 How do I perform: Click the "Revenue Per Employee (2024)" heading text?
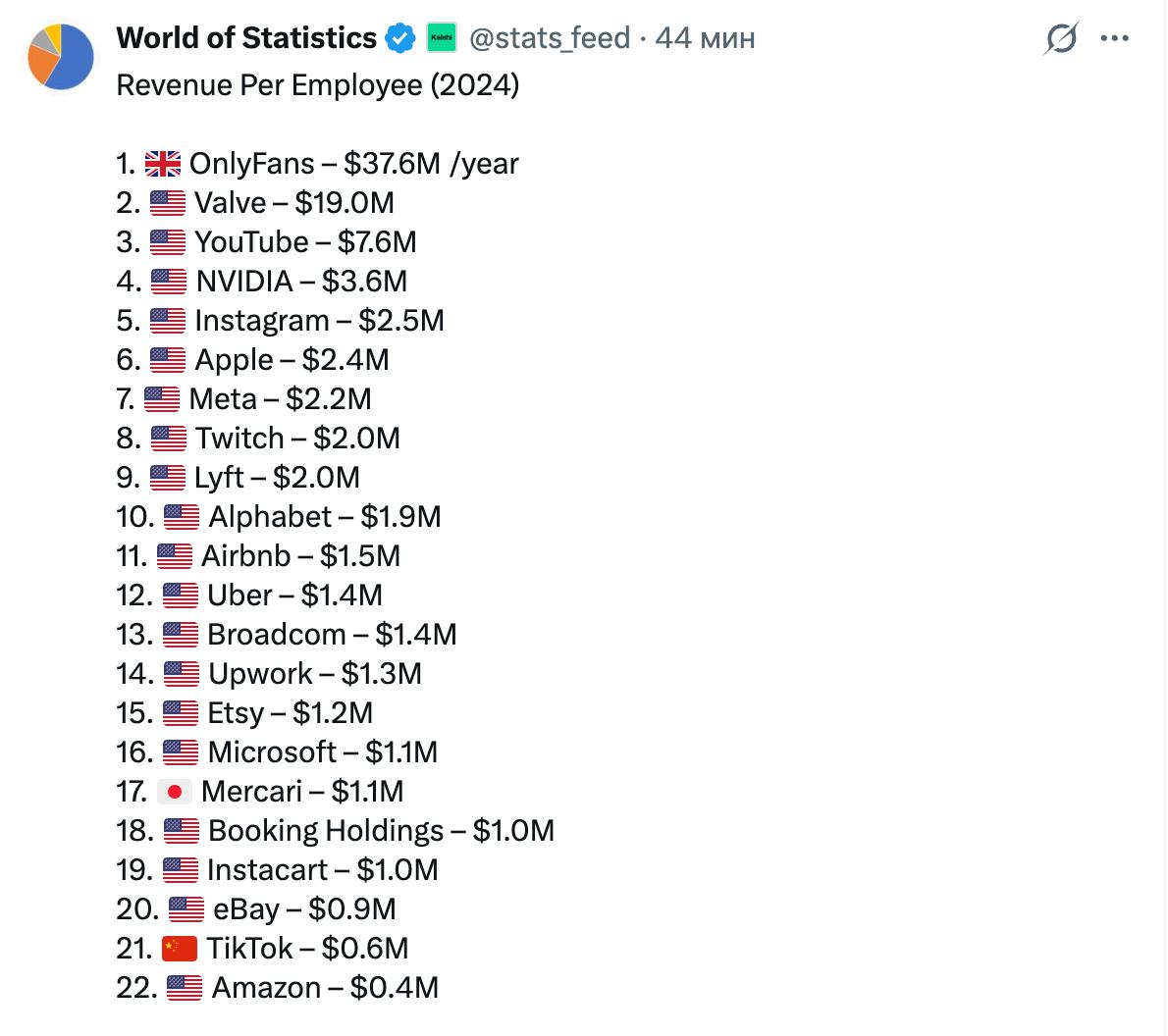(317, 85)
